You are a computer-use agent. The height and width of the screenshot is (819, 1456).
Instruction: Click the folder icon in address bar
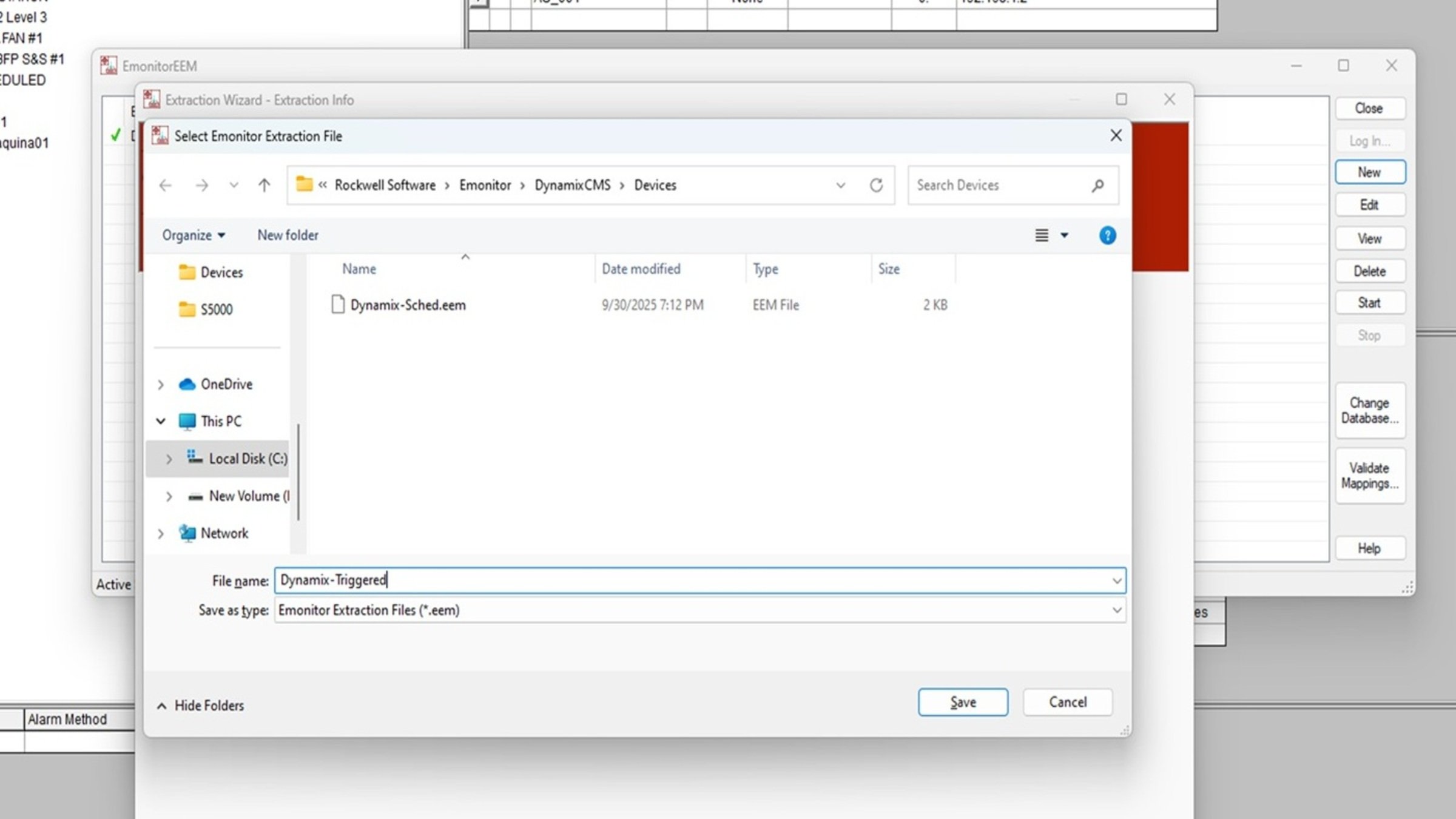click(304, 184)
